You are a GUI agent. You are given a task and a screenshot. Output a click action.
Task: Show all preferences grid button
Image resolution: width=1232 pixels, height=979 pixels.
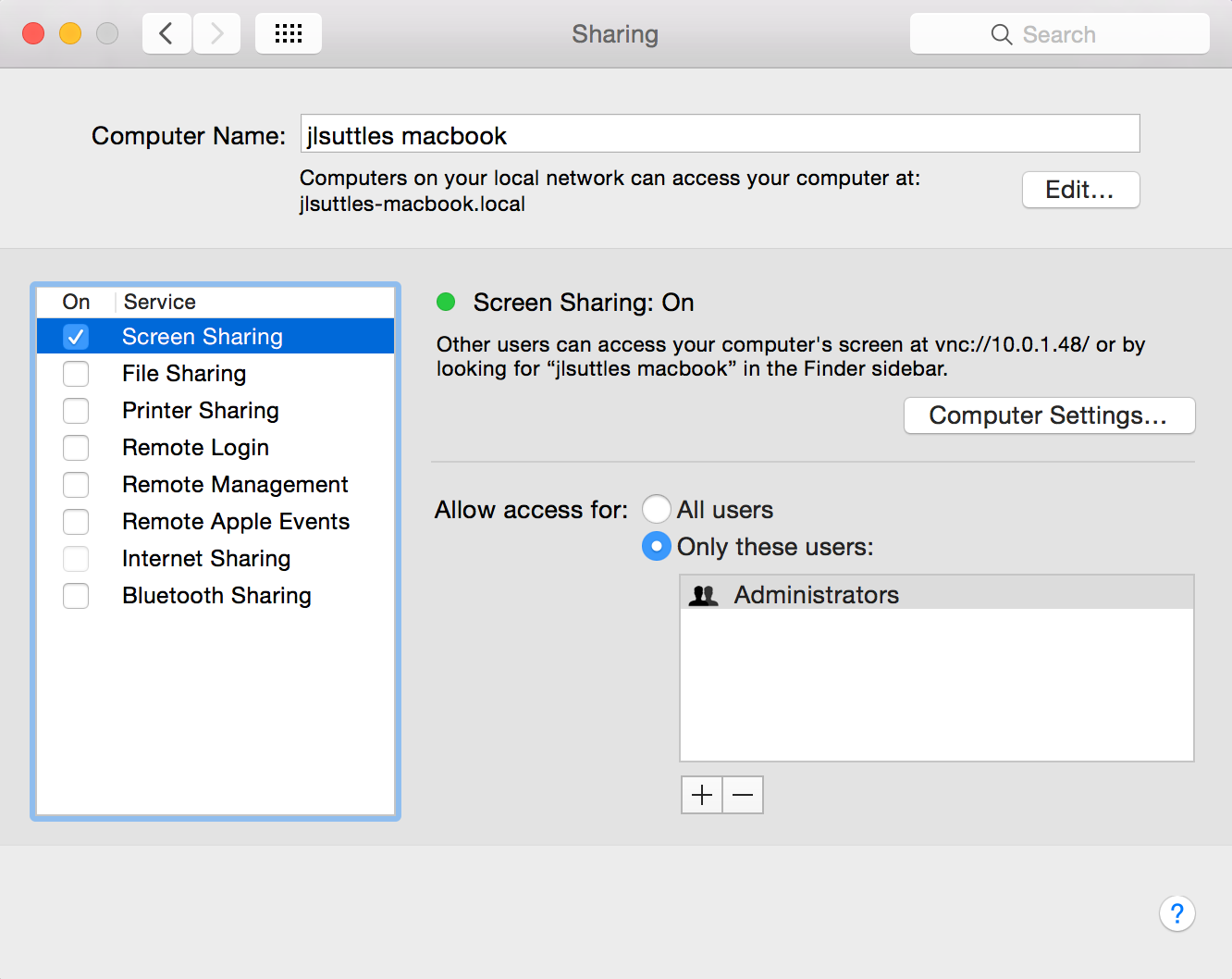289,34
